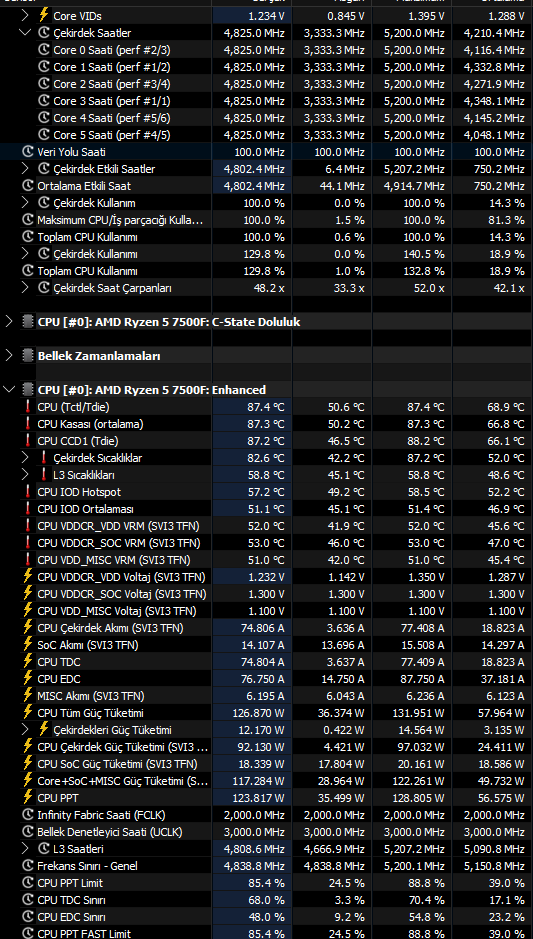Click the 92.130 W core power value

pyautogui.click(x=262, y=747)
